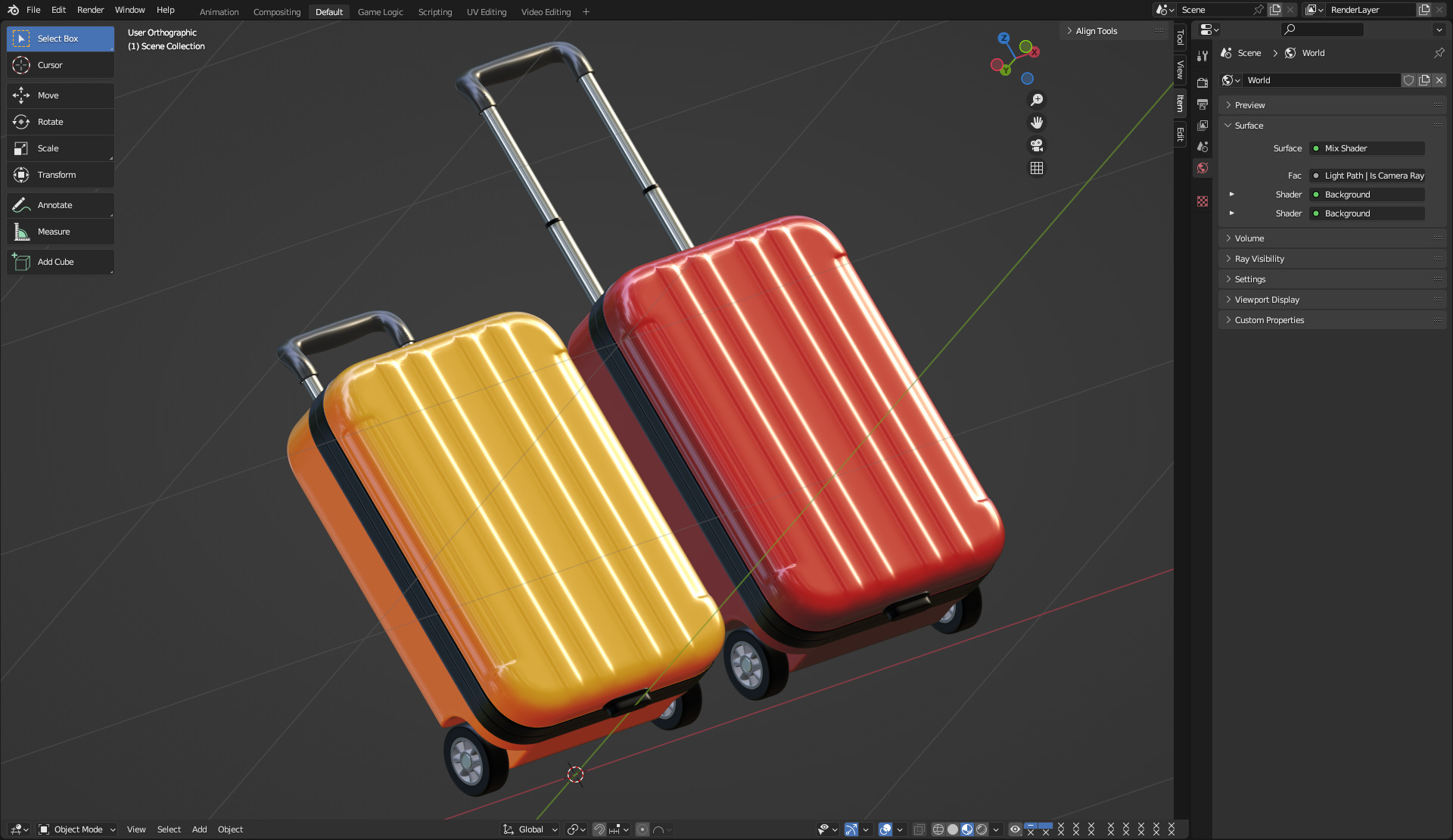Open the viewport Add menu
Viewport: 1453px width, 840px height.
199,829
